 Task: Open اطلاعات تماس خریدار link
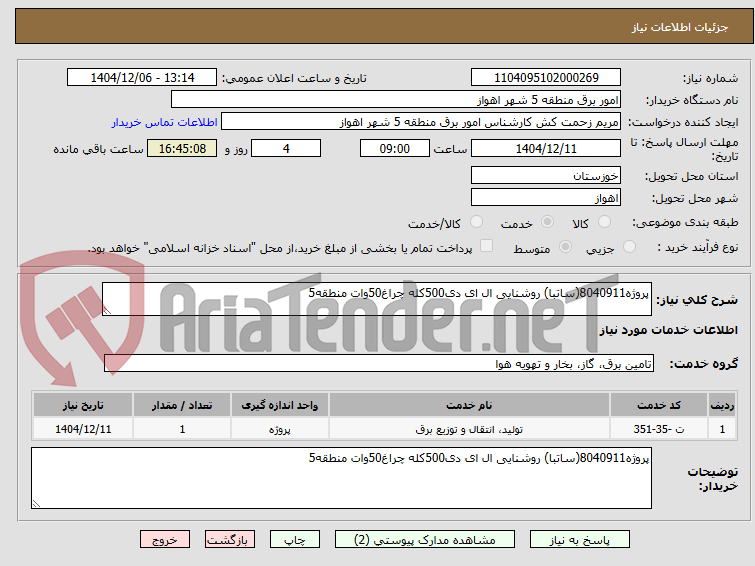(165, 122)
